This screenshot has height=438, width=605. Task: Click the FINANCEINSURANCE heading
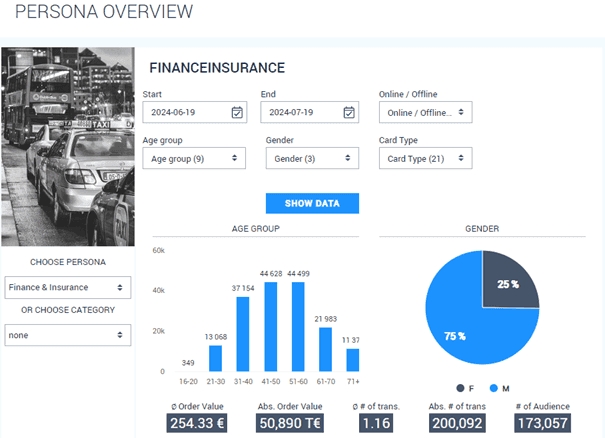[x=217, y=68]
